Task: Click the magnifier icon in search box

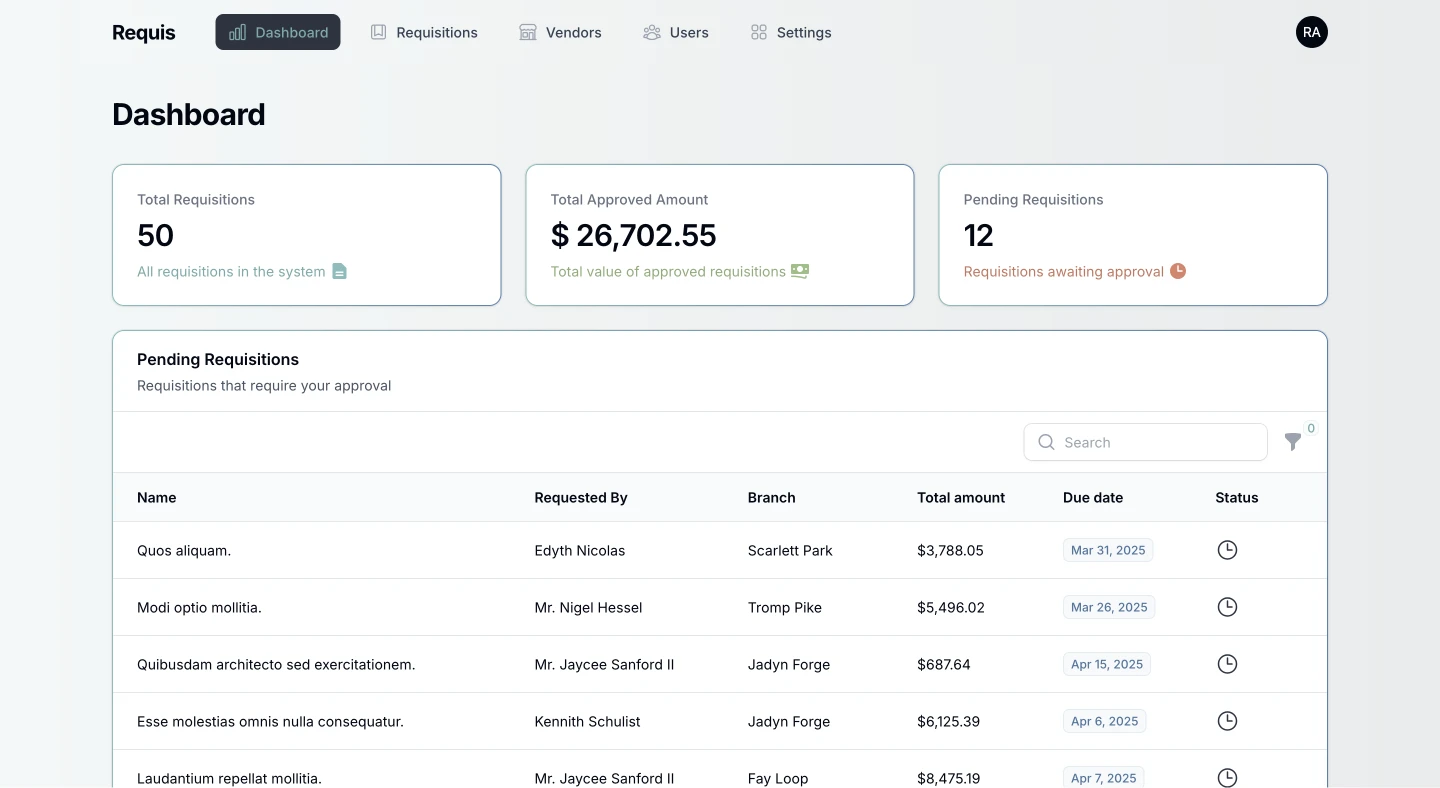Action: (1046, 442)
